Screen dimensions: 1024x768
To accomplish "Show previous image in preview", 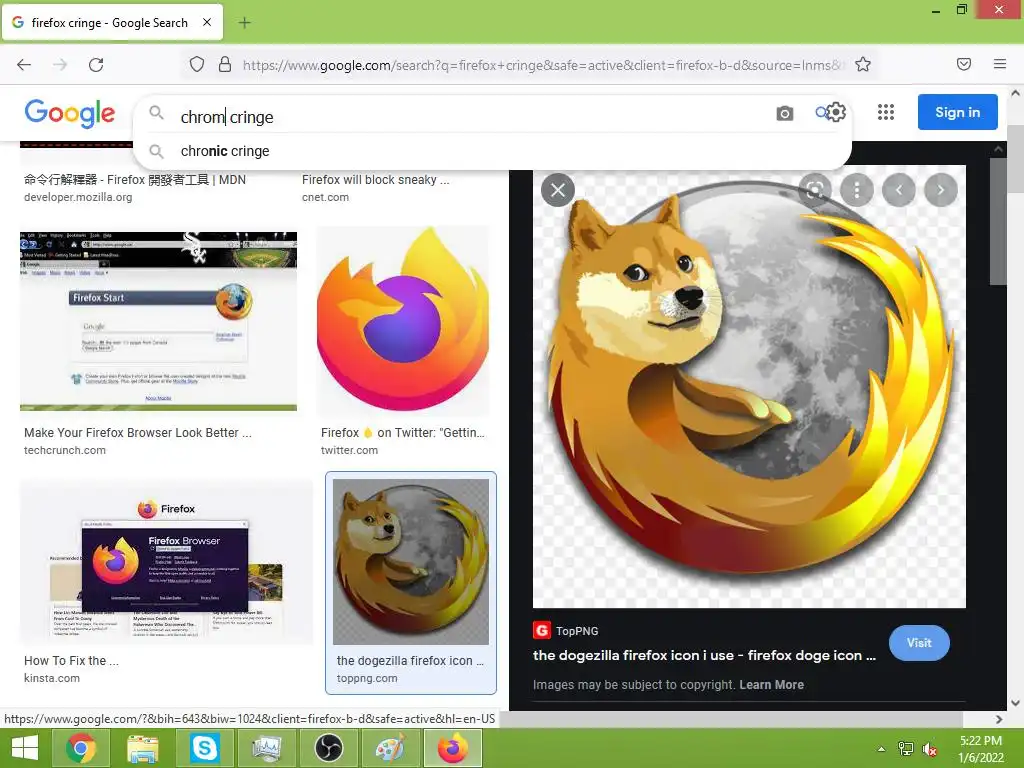I will (899, 190).
